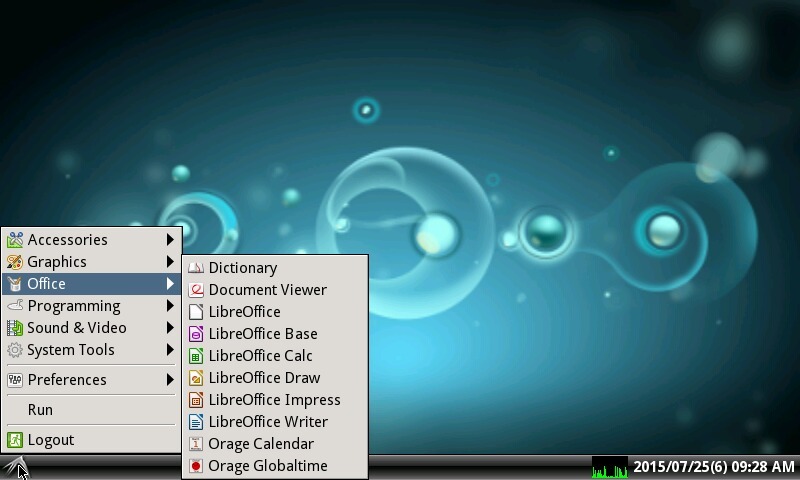Screen dimensions: 800x480
Task: Expand the Preferences submenu arrow
Action: (170, 380)
